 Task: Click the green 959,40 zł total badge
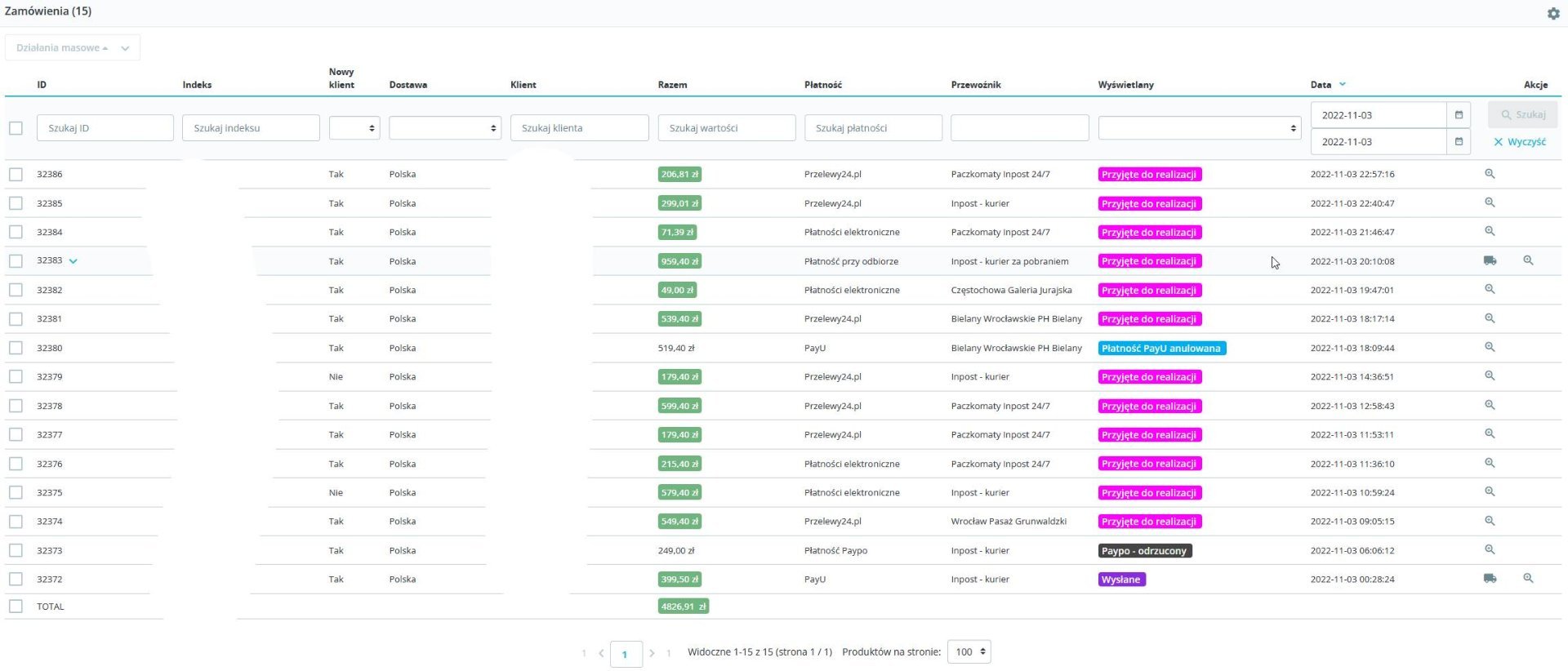click(679, 261)
